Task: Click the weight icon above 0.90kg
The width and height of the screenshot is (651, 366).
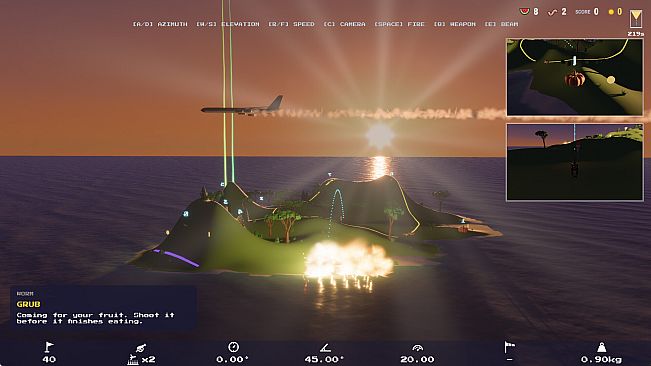Action: 601,347
